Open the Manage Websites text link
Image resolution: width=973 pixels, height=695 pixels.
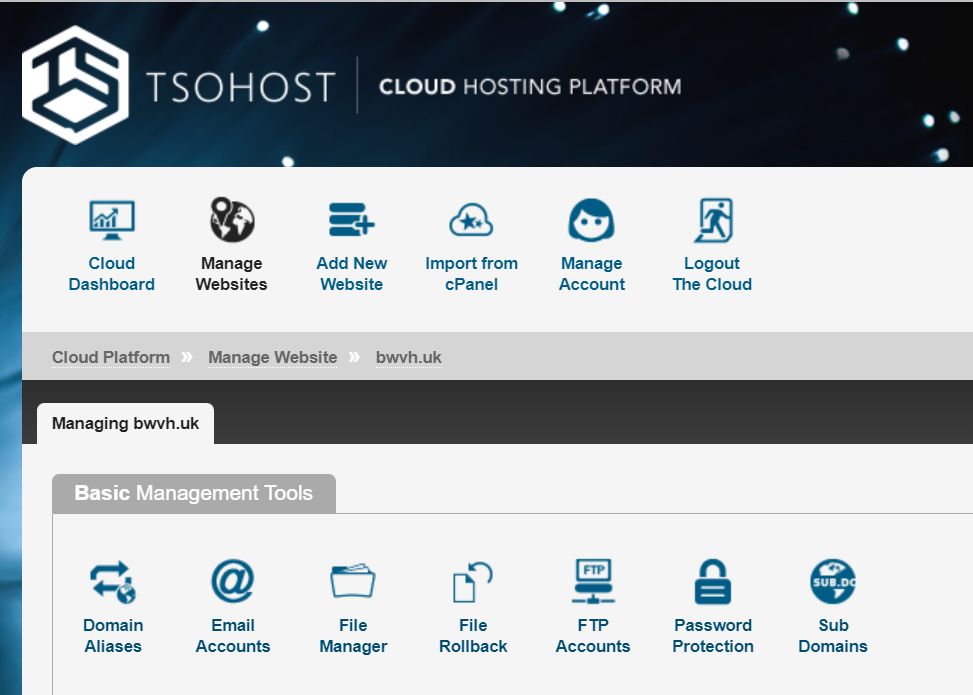[231, 274]
